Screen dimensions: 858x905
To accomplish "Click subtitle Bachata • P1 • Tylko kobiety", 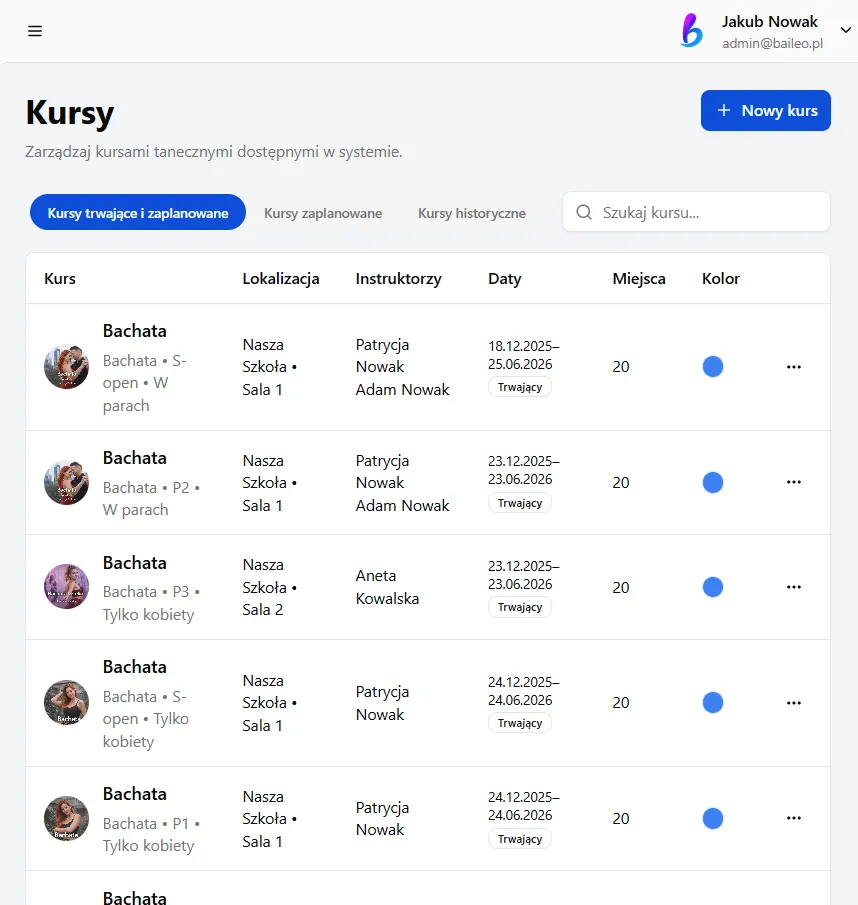I will click(x=151, y=835).
